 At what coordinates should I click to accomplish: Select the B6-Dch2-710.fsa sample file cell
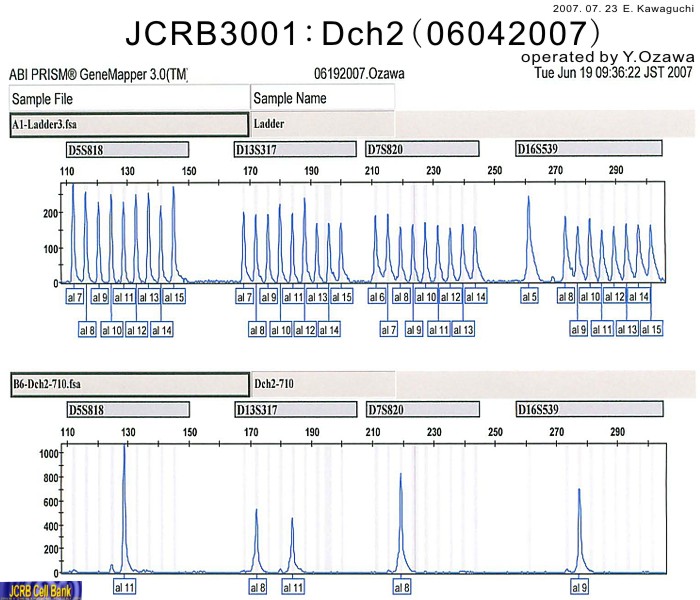tap(128, 384)
